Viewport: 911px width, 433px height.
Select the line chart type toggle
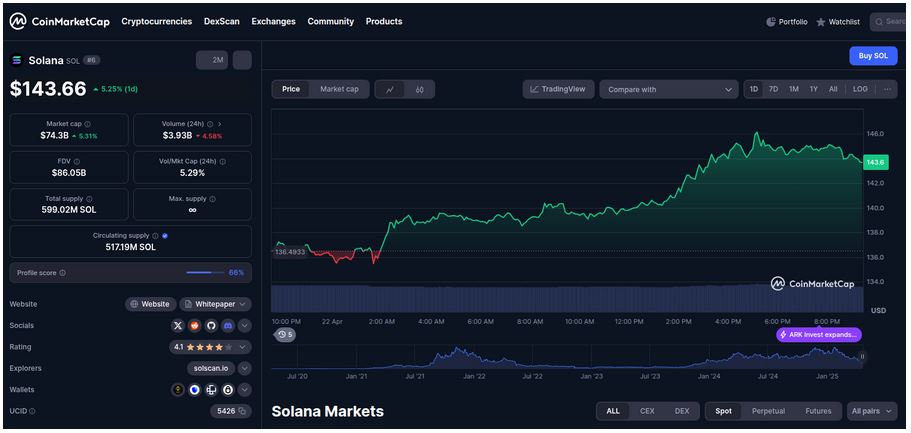[390, 90]
